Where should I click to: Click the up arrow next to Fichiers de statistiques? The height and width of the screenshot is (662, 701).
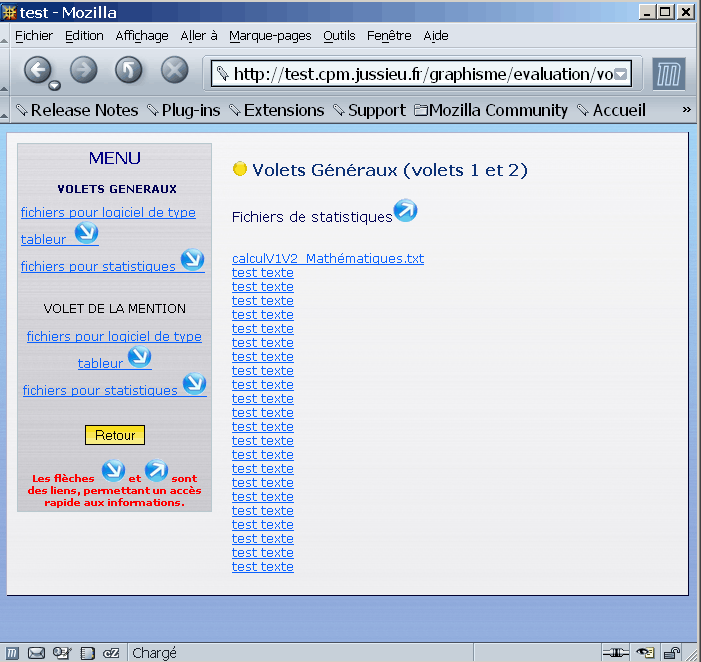pos(405,211)
